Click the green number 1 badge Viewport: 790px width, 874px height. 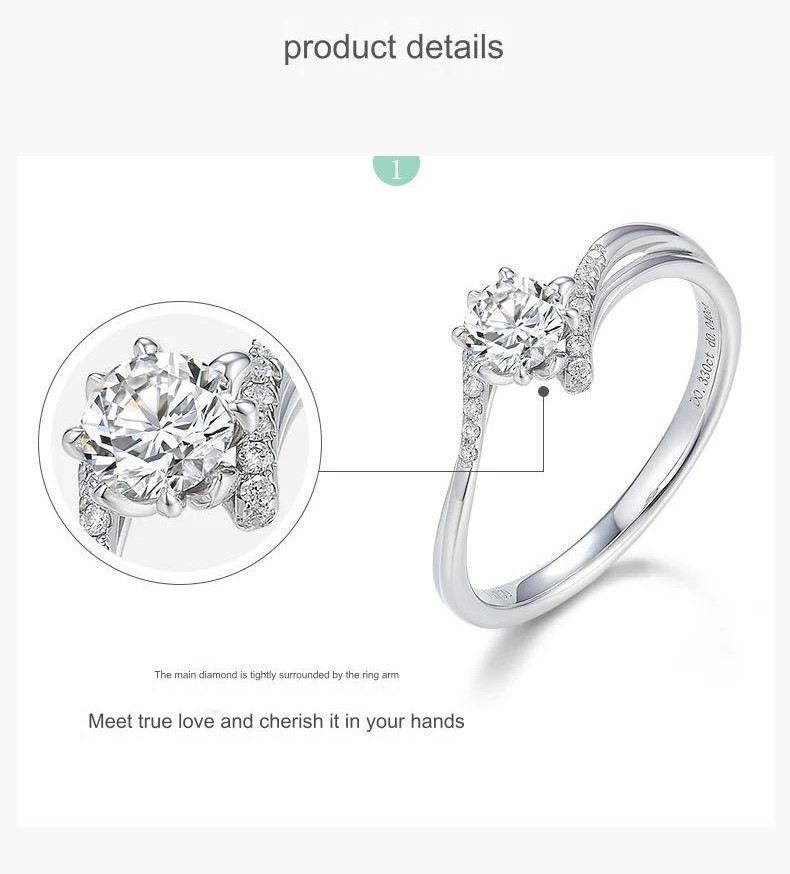396,170
